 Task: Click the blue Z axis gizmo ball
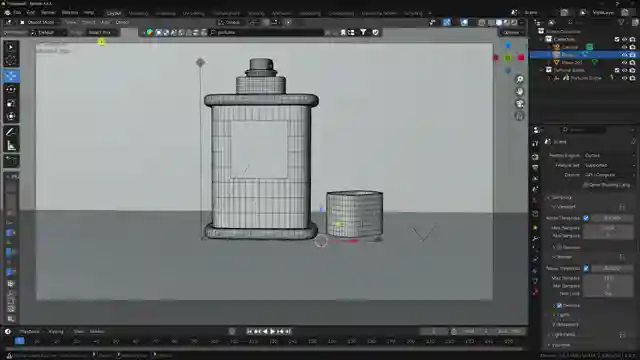pos(508,45)
